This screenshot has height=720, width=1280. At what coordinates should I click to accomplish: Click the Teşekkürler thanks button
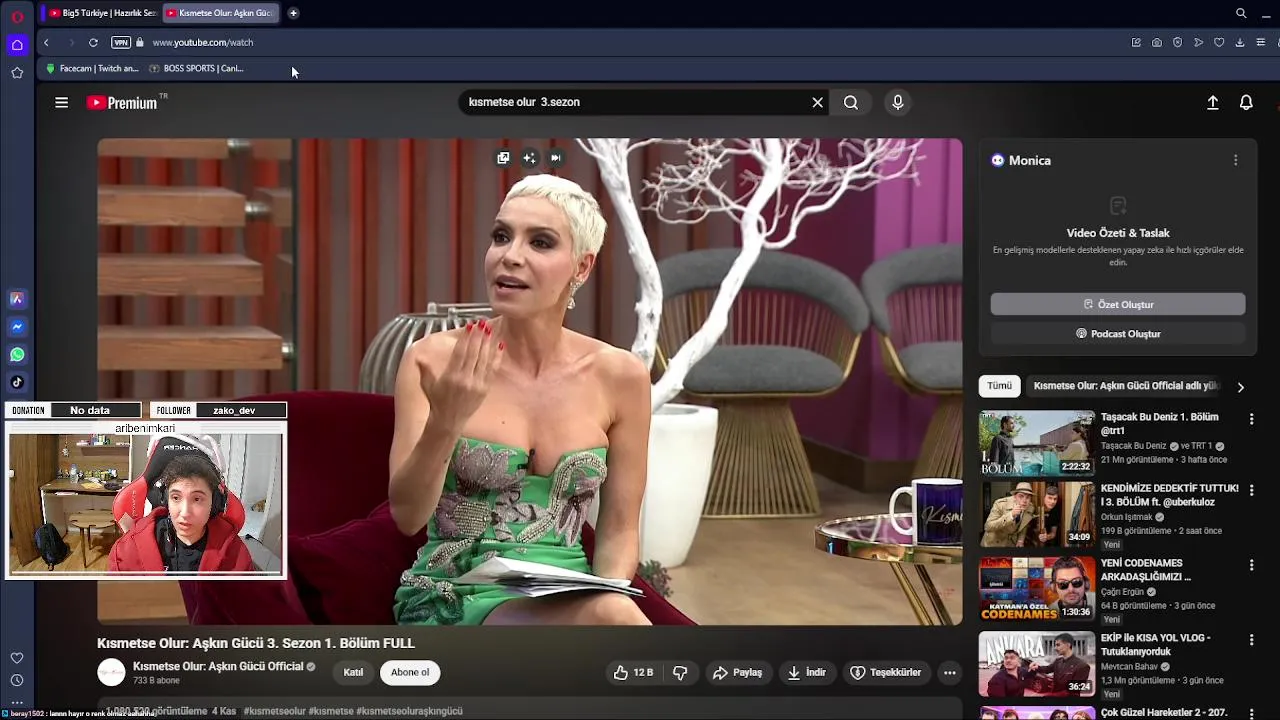pos(886,673)
